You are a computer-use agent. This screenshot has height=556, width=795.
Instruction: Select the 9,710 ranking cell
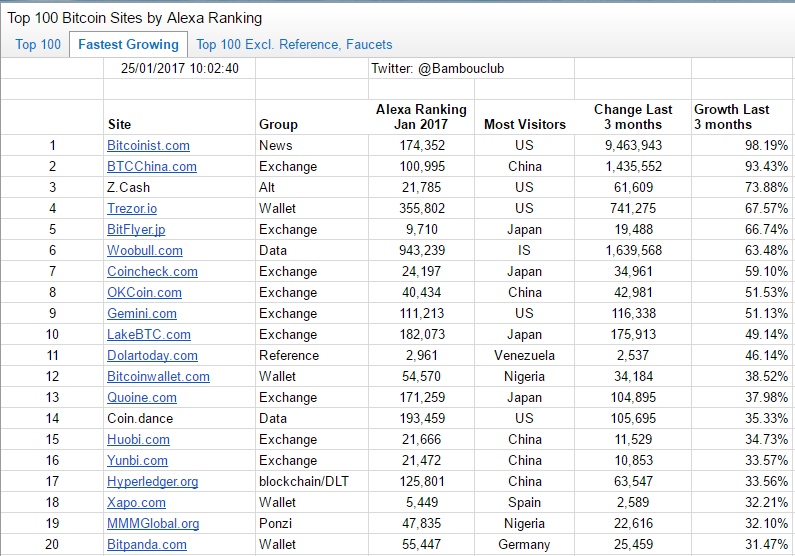click(x=421, y=230)
